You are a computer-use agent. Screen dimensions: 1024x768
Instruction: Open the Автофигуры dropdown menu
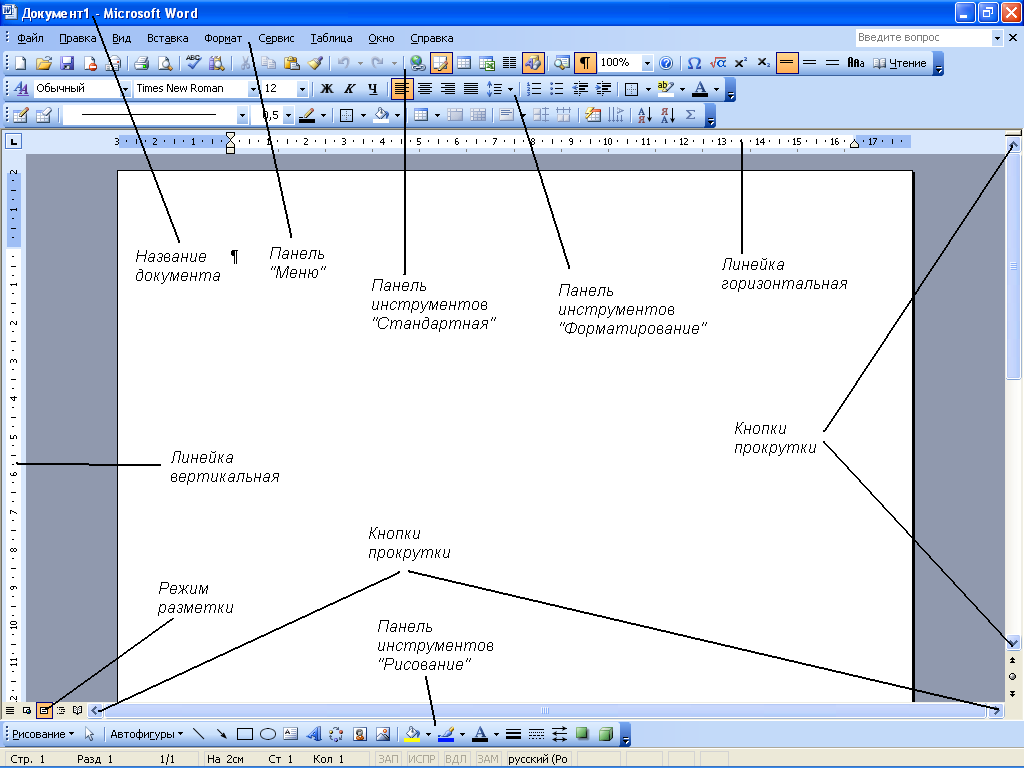[x=146, y=734]
